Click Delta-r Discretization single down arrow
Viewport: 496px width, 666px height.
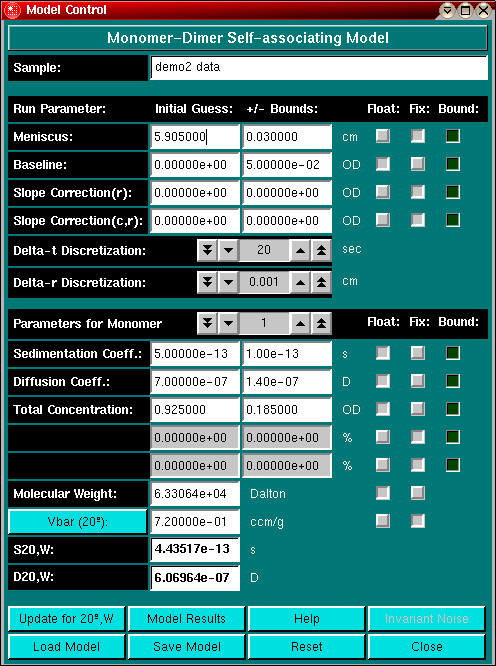[x=228, y=282]
